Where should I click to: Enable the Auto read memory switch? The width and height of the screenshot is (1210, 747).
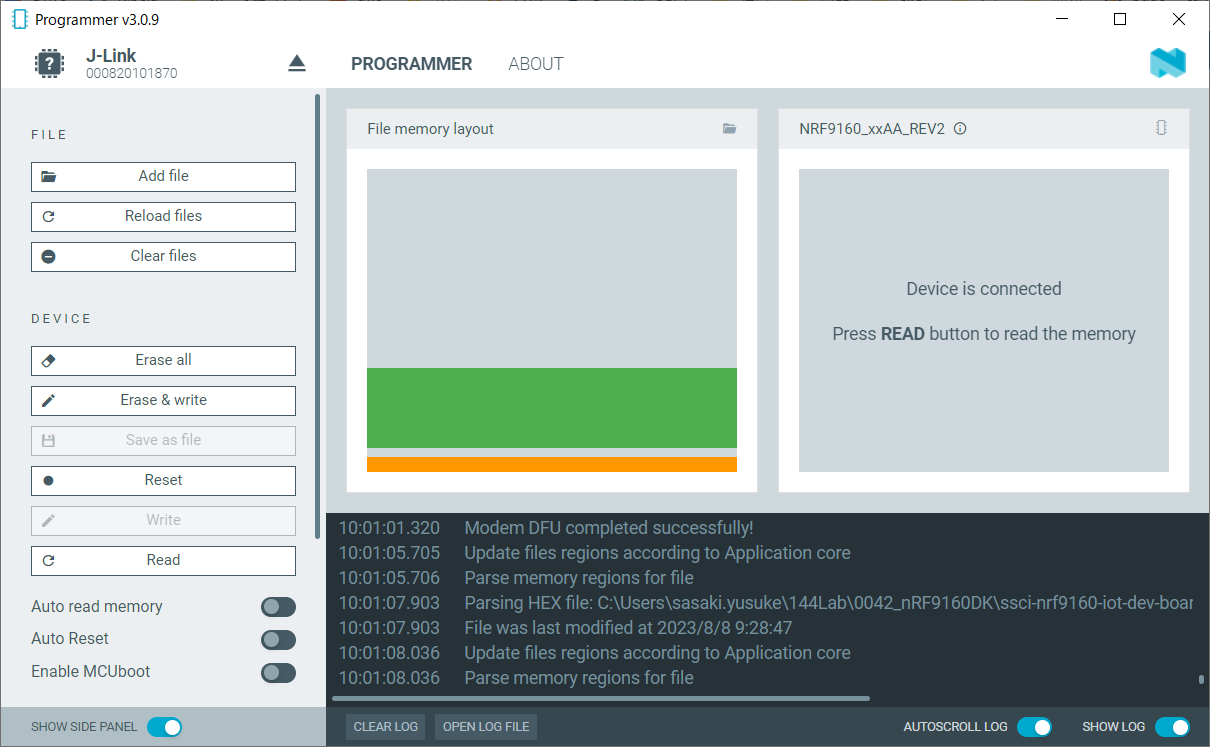pos(278,607)
